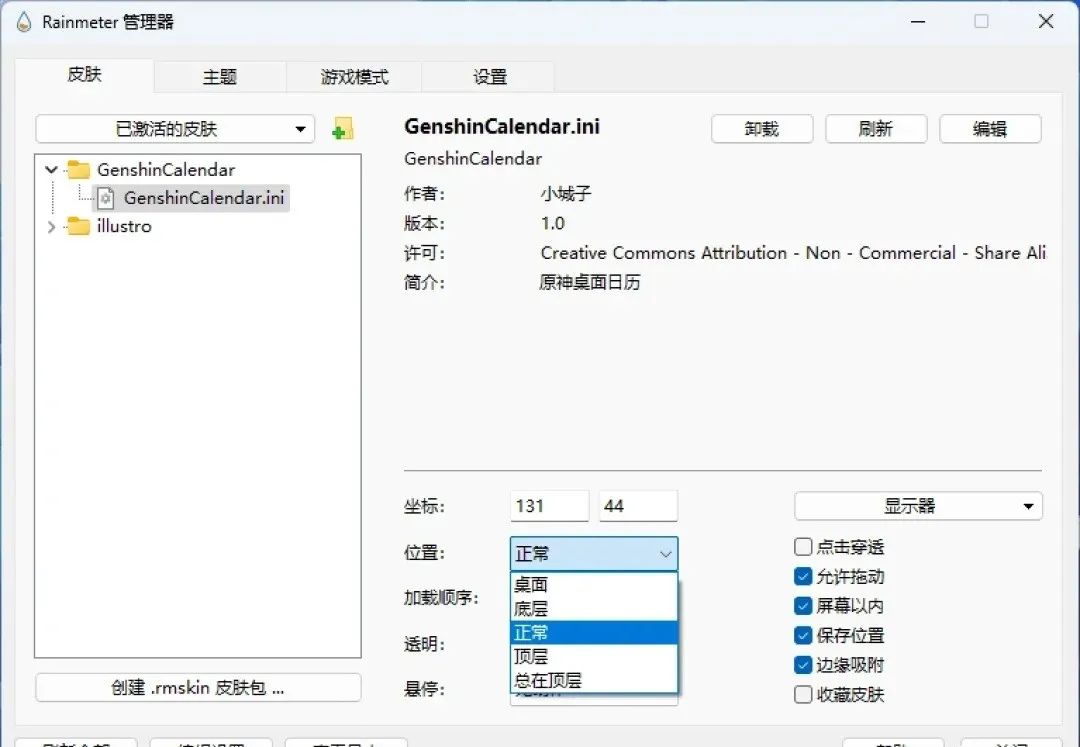
Task: Click the 坐标 label
Action: 424,507
